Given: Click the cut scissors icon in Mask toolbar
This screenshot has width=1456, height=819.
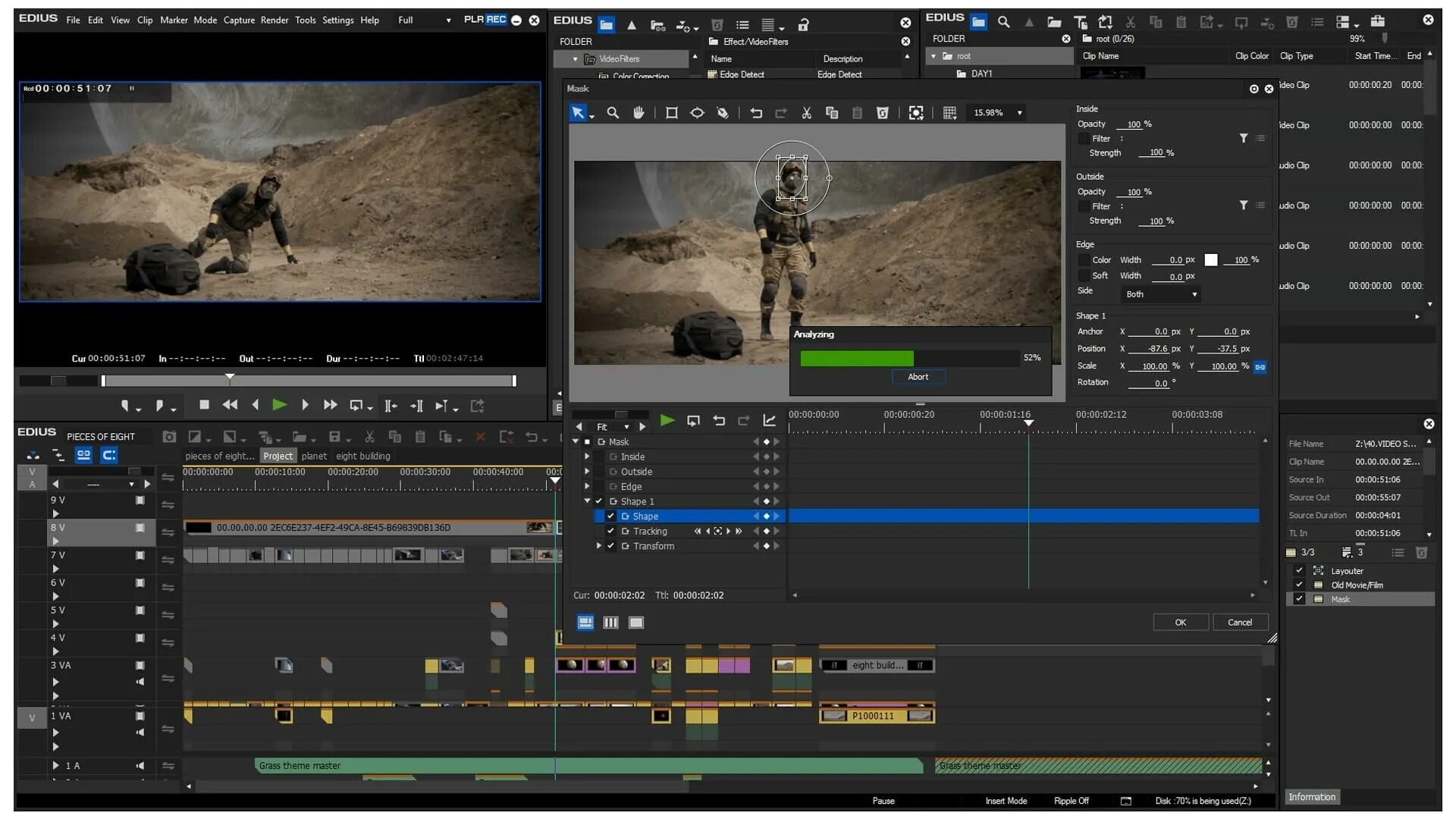Looking at the screenshot, I should 806,113.
